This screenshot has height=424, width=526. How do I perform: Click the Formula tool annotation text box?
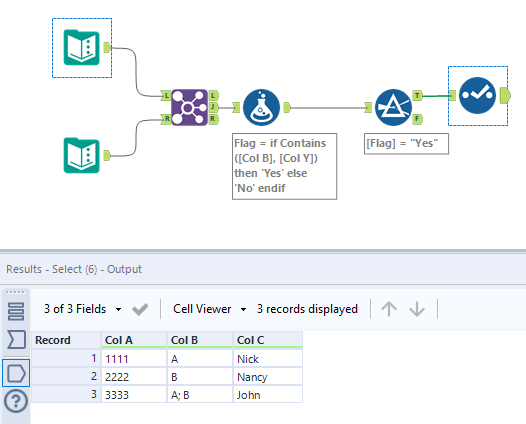[284, 166]
